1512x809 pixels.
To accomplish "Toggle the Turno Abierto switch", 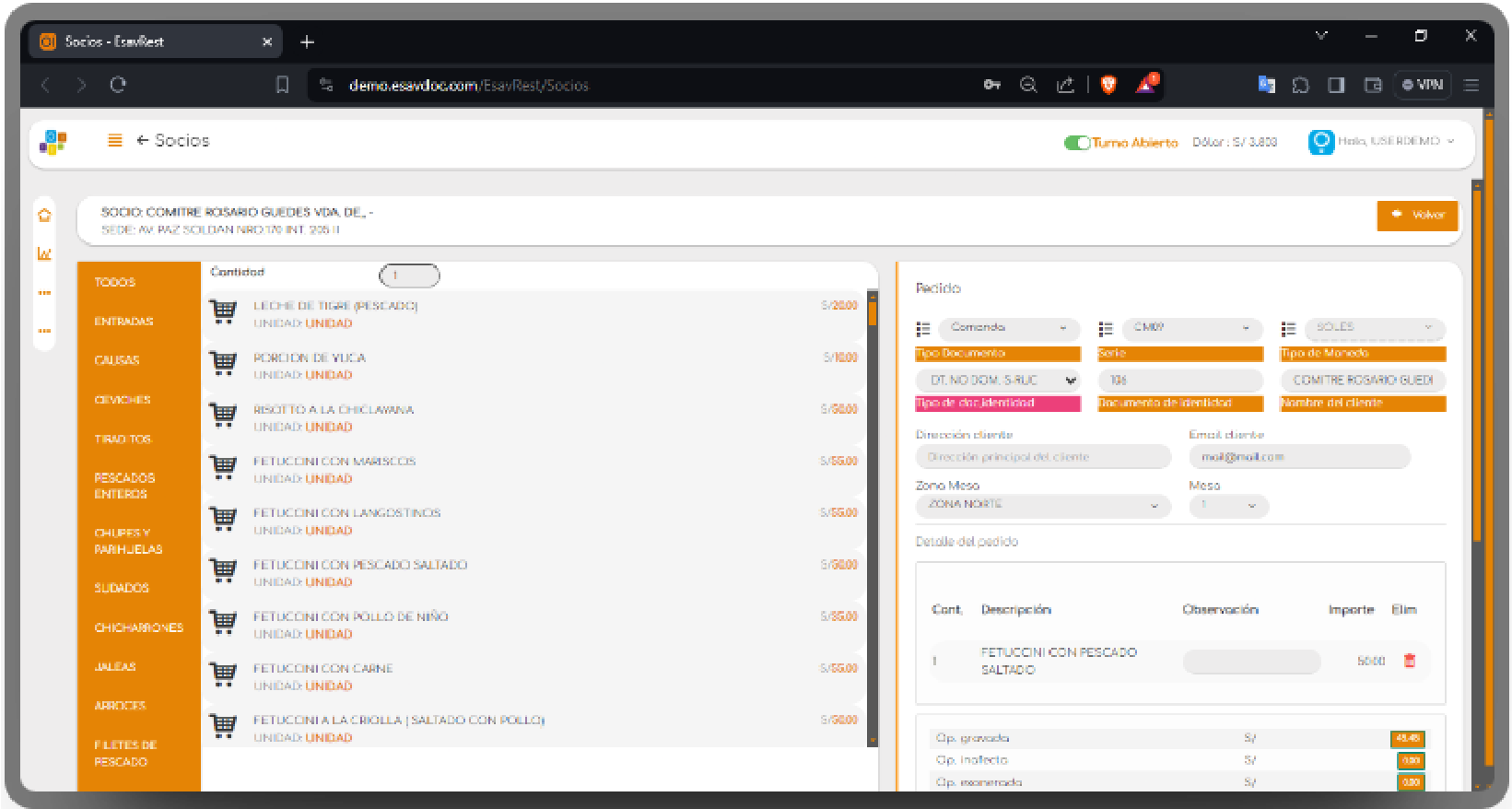I will [1077, 143].
